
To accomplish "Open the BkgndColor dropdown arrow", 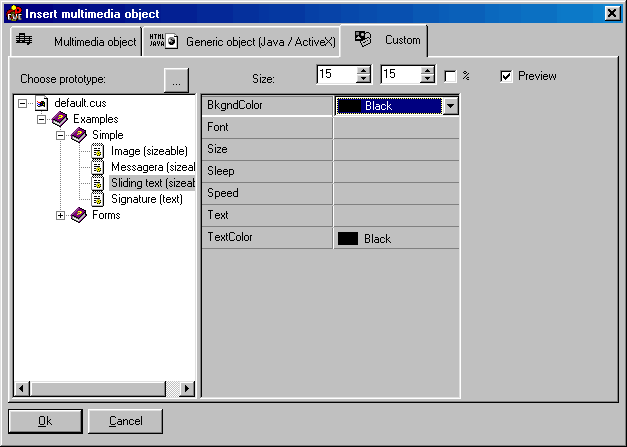I will tap(450, 105).
